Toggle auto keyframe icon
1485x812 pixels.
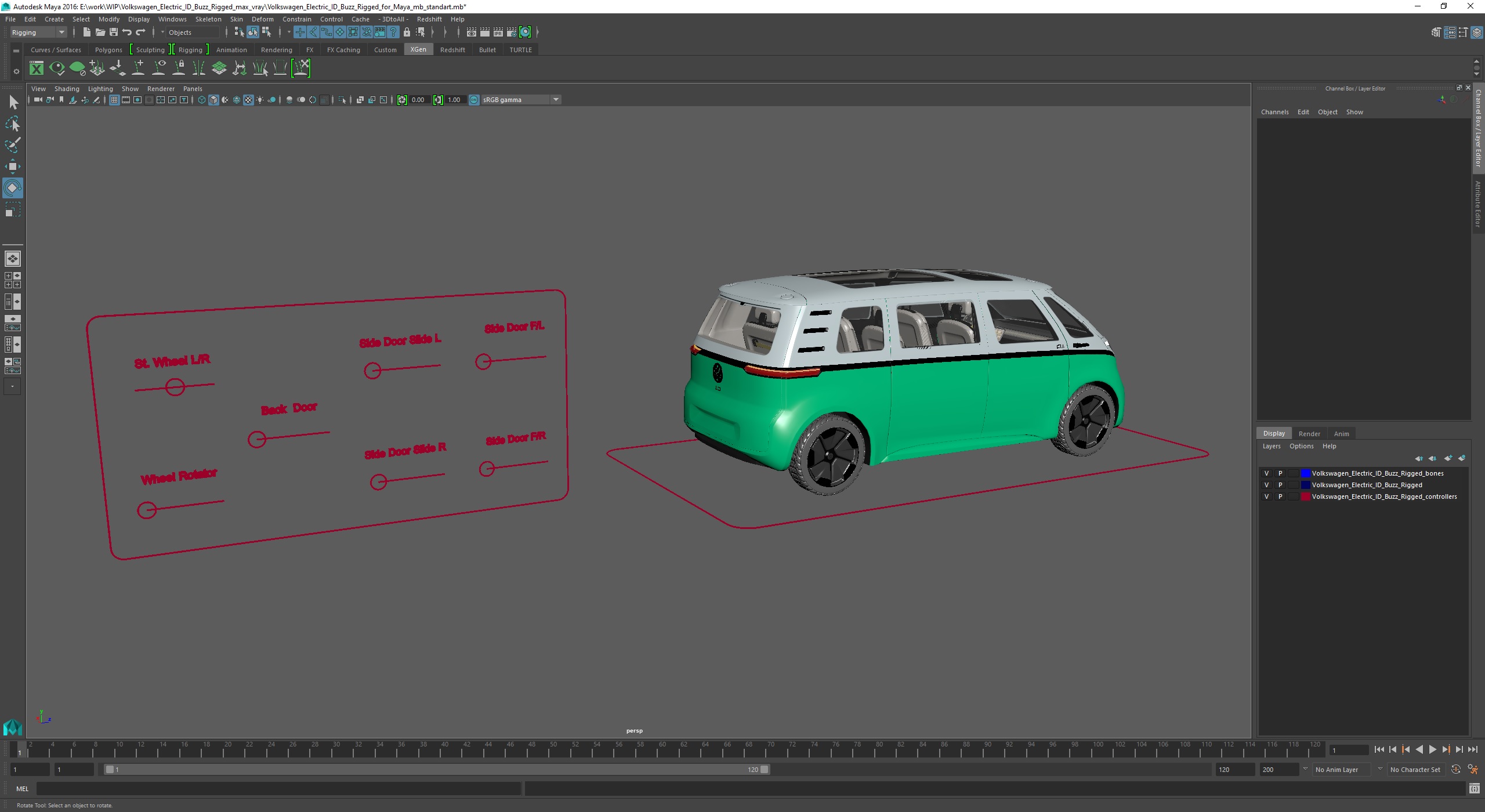pyautogui.click(x=1455, y=770)
